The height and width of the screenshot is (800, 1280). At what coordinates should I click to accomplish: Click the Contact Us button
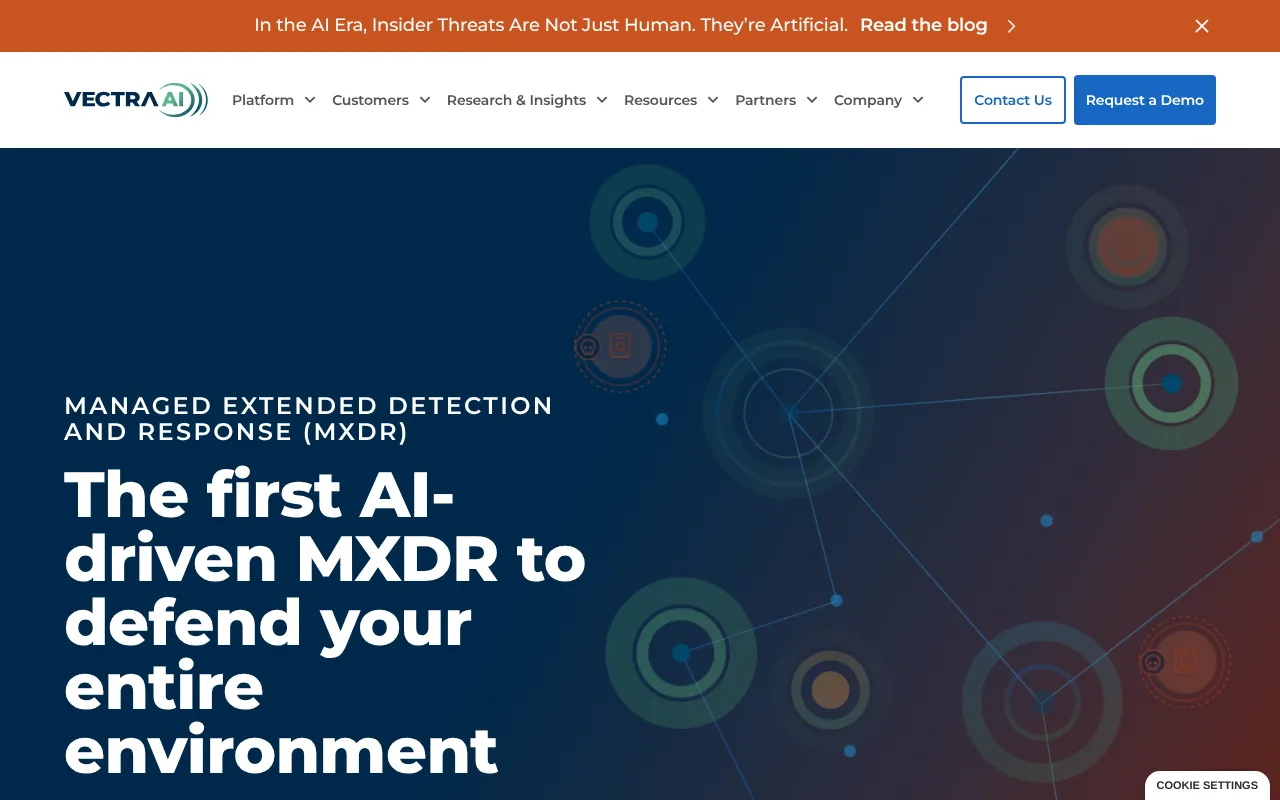(x=1013, y=100)
